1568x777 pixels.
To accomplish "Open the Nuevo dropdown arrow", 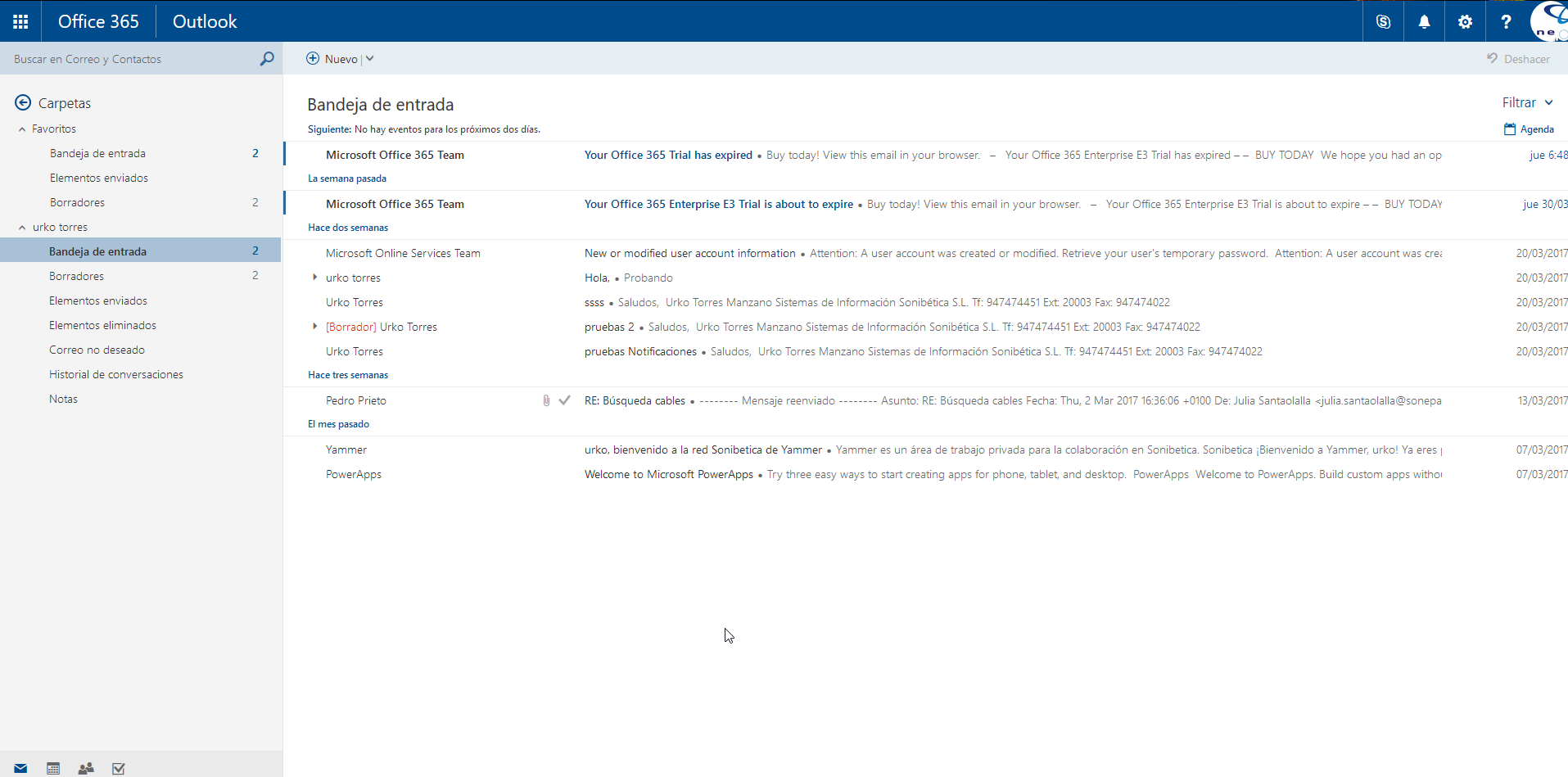I will (370, 58).
